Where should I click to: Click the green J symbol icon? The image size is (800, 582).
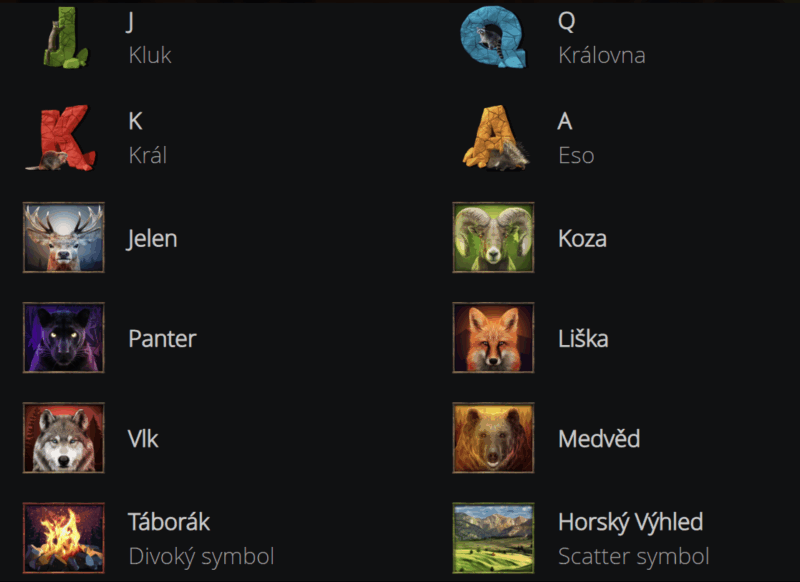click(x=66, y=38)
